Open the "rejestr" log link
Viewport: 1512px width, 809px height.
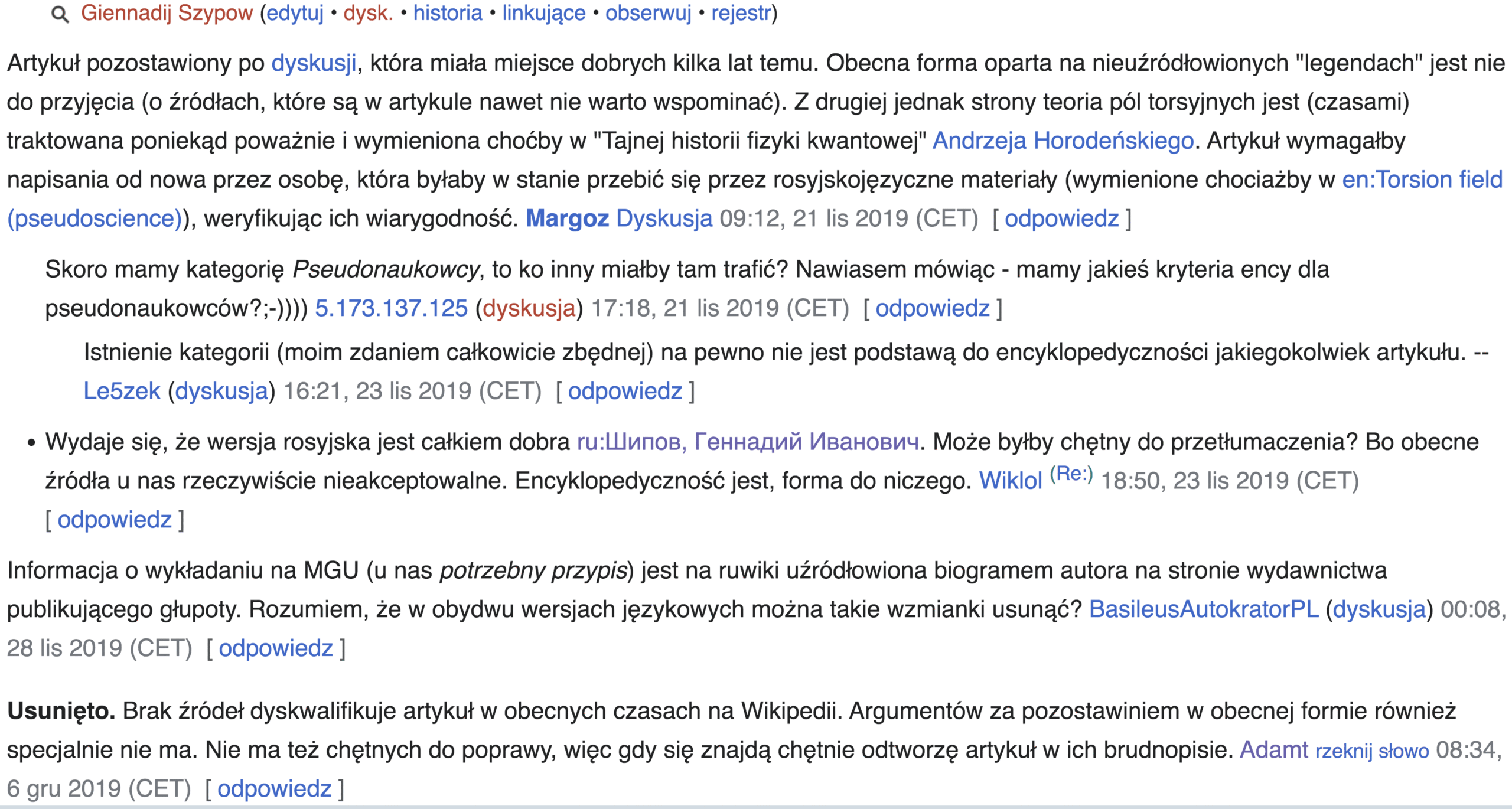[741, 13]
